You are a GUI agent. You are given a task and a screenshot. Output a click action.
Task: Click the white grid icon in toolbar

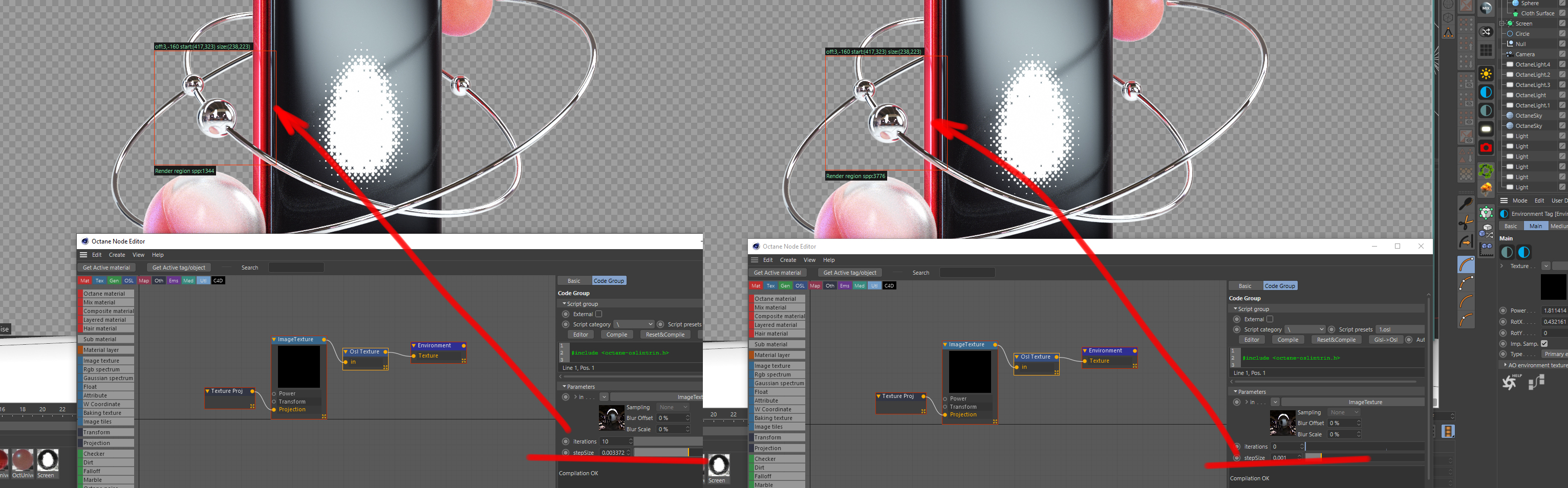(1486, 50)
